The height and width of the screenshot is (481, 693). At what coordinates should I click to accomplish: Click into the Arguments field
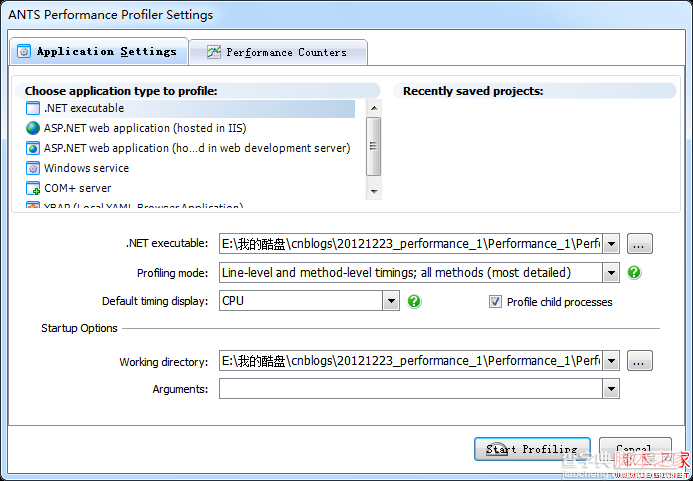(x=411, y=389)
